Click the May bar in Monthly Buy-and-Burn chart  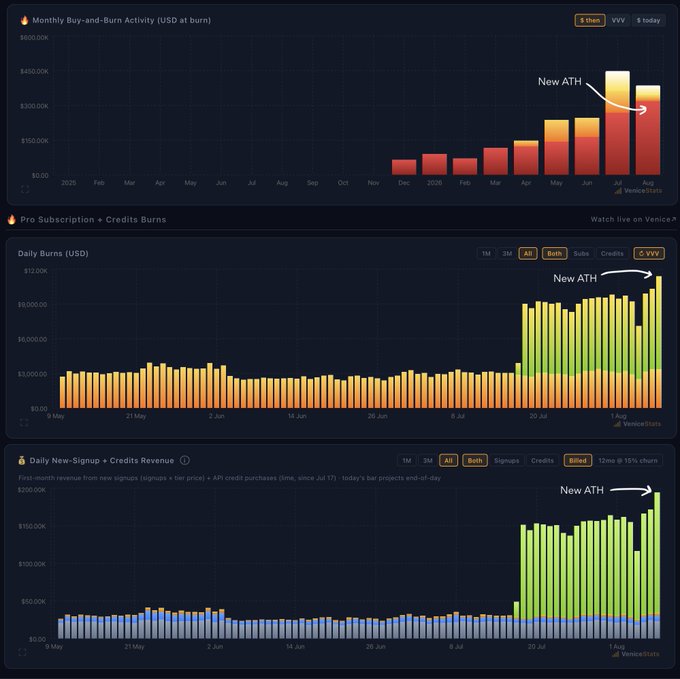click(556, 147)
